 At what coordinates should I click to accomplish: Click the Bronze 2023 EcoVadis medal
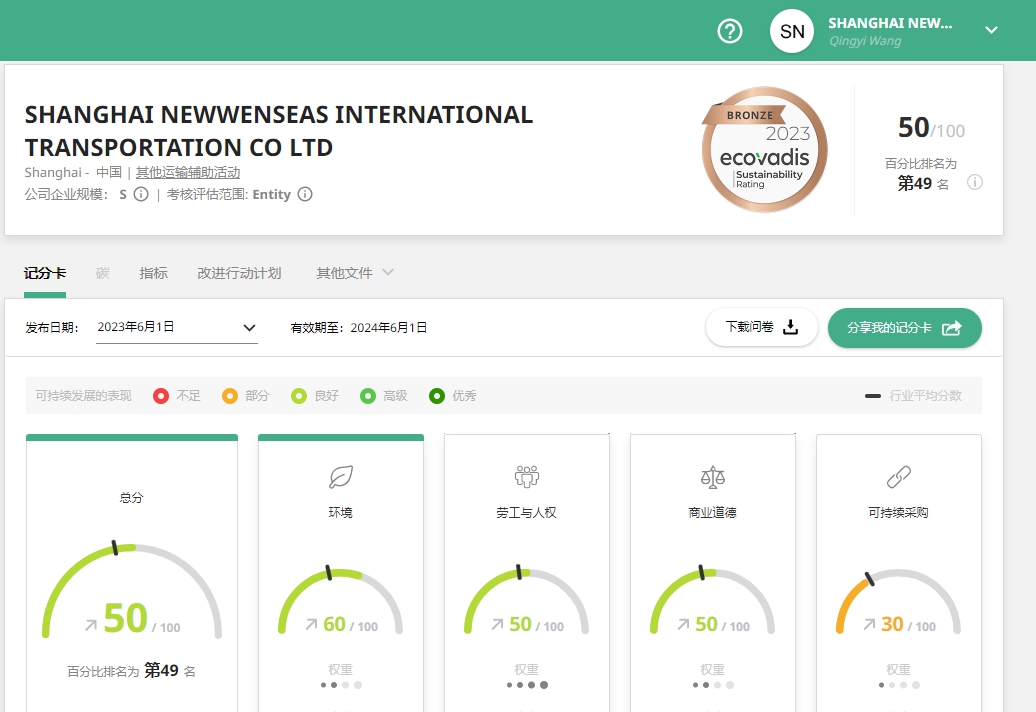764,149
